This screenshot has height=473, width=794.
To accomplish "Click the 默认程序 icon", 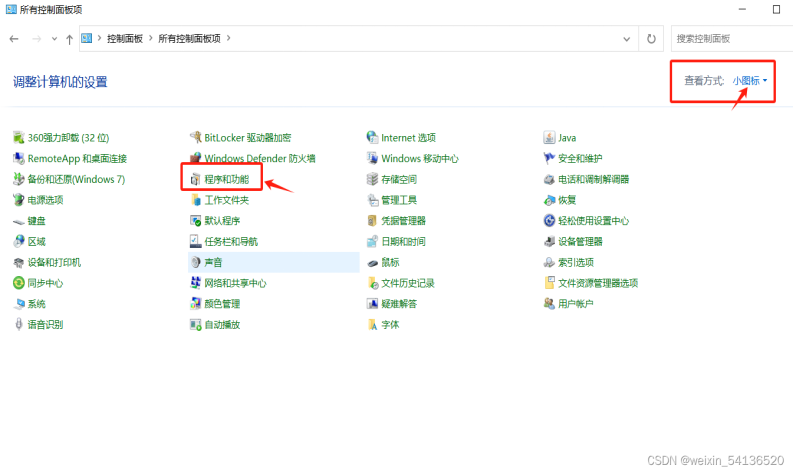I will click(x=195, y=221).
